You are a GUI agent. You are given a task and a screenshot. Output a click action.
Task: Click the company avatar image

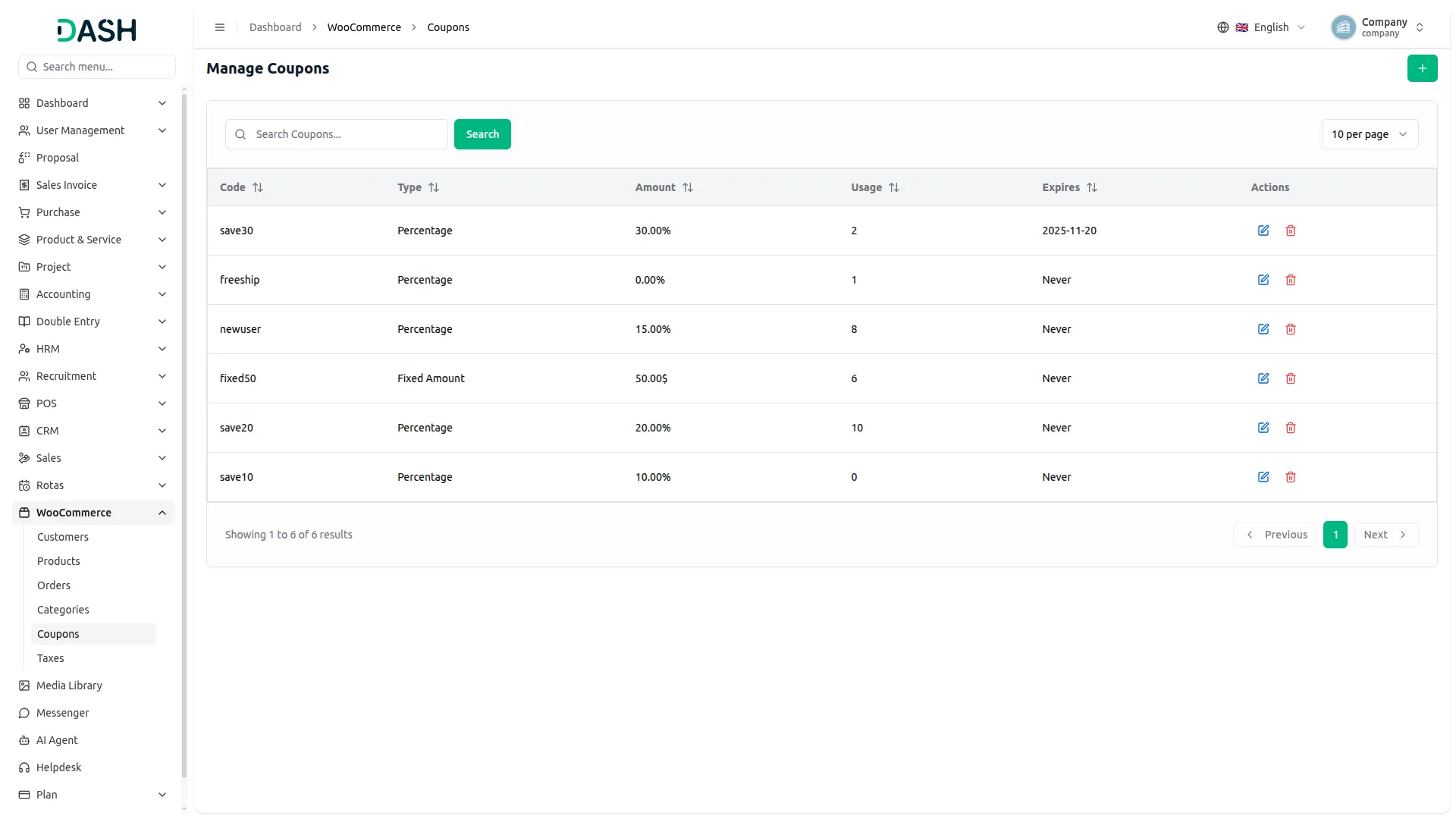[1343, 27]
